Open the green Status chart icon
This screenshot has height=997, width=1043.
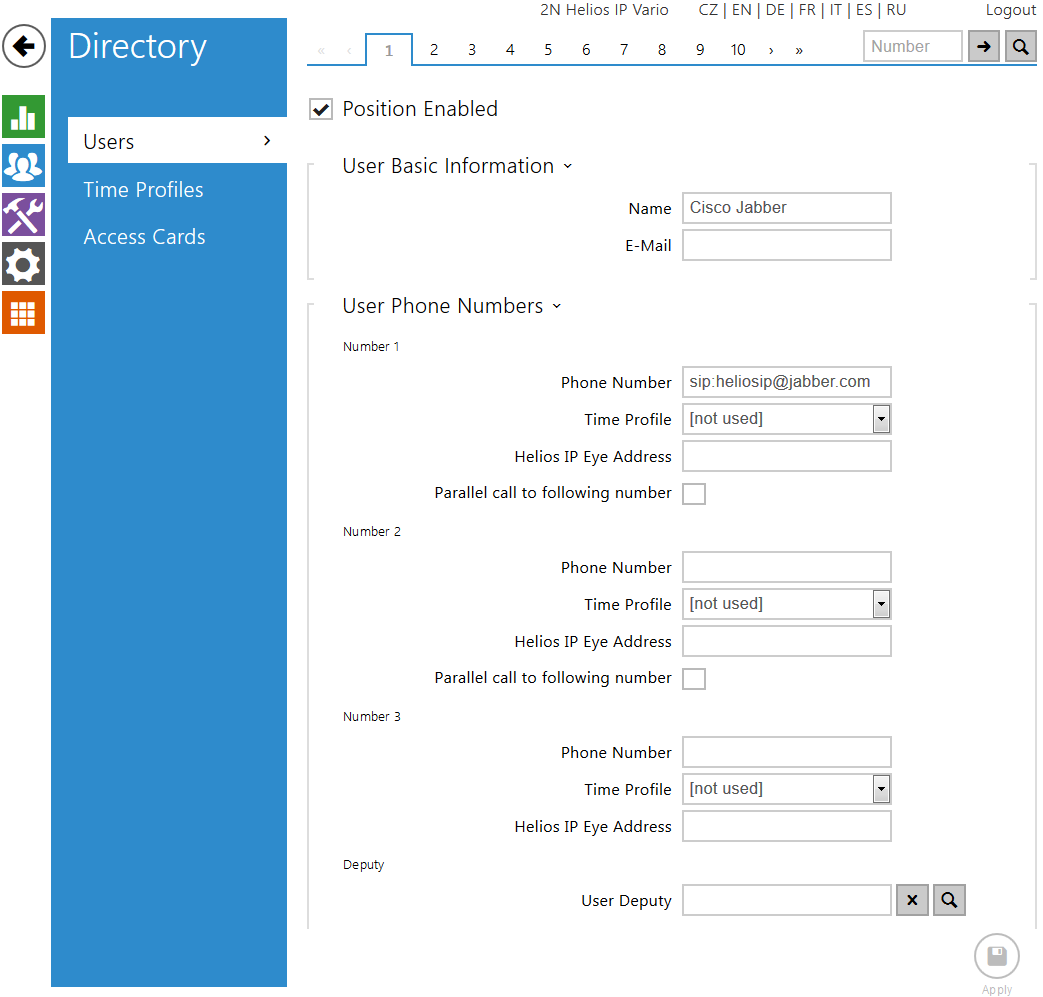[23, 117]
